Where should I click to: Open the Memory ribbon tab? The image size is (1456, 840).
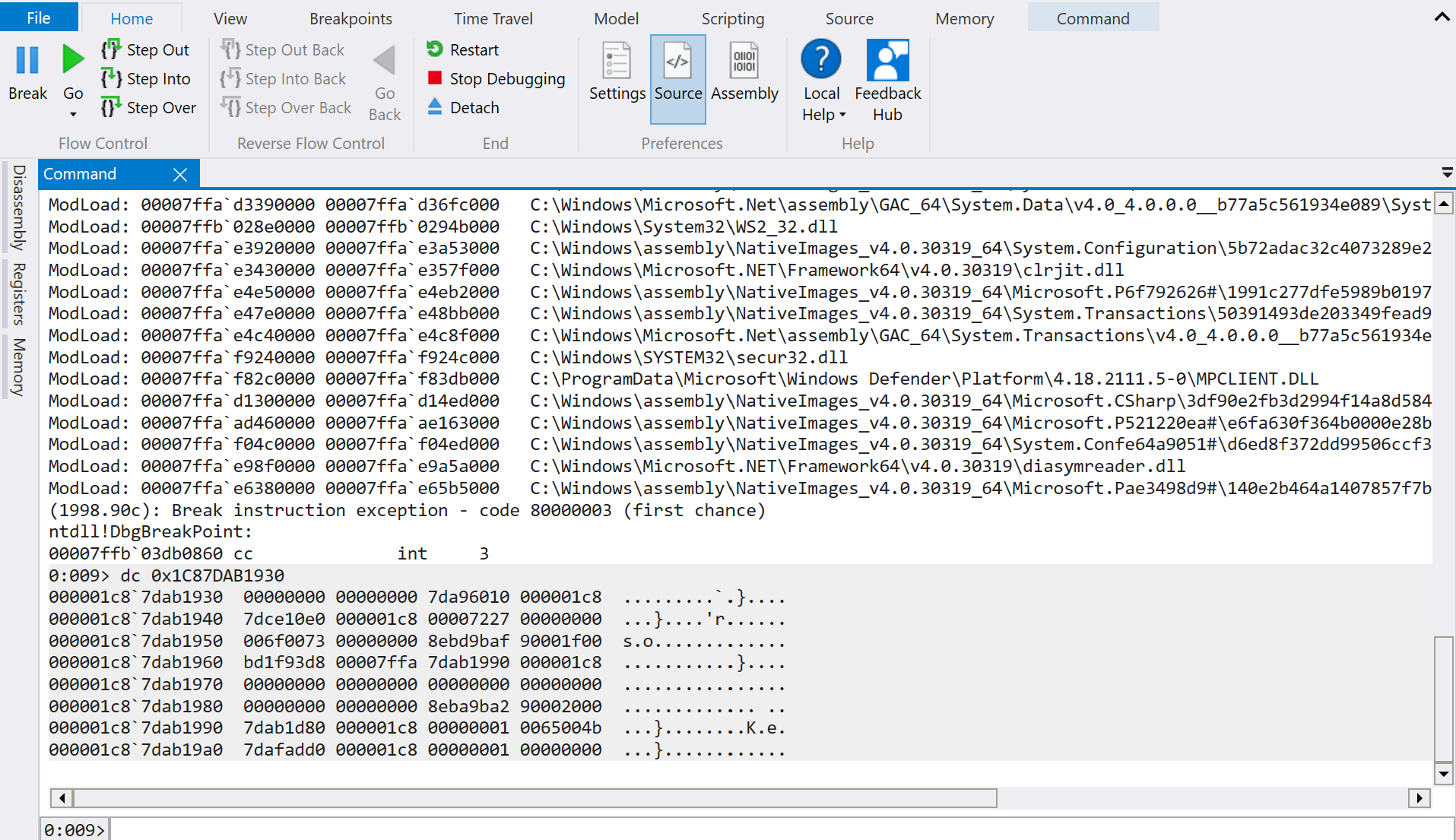click(964, 18)
